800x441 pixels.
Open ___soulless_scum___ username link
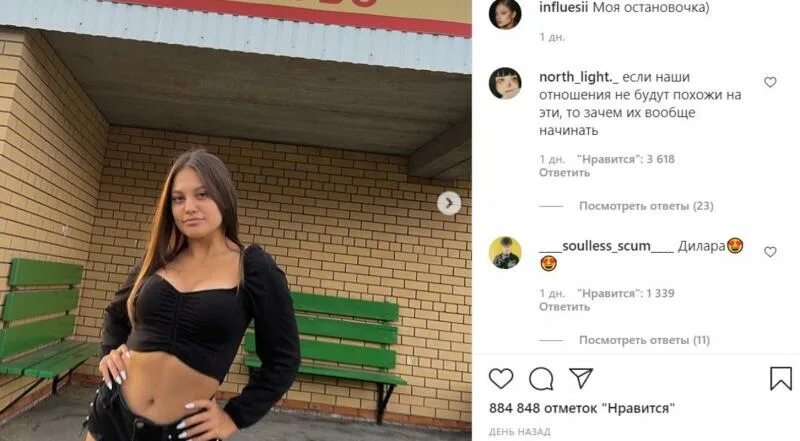coord(607,246)
